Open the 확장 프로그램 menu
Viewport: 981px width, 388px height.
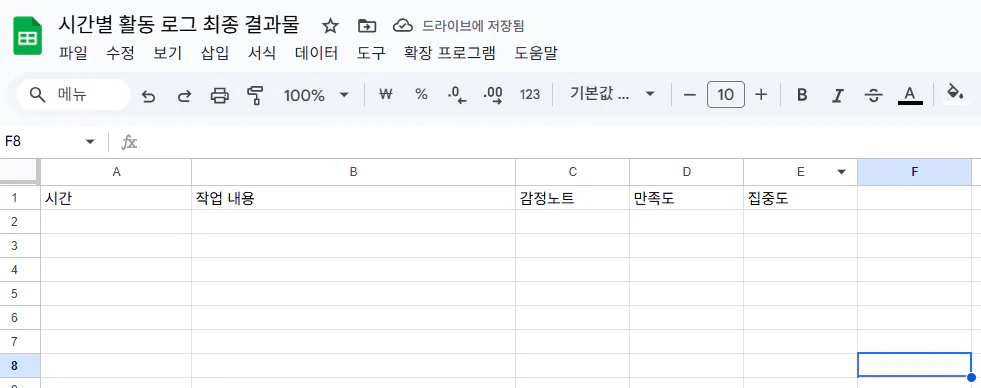point(450,53)
